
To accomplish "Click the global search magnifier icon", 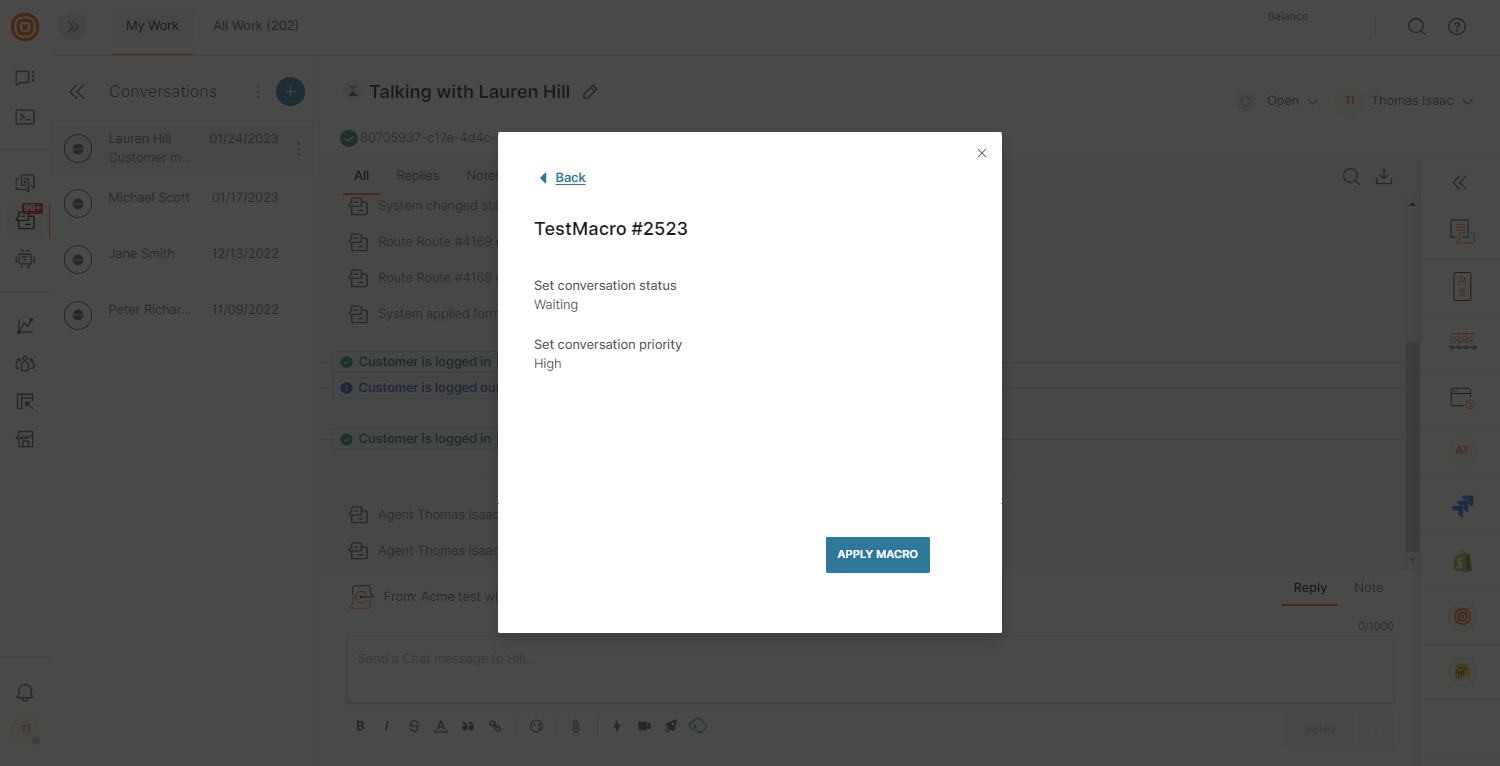I will tap(1416, 27).
